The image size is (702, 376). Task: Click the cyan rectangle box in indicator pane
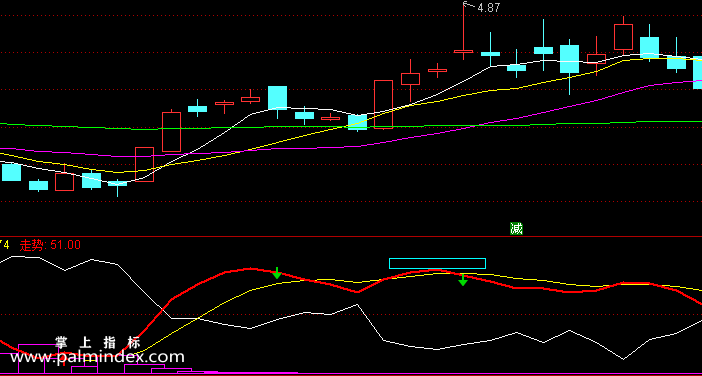coord(437,263)
